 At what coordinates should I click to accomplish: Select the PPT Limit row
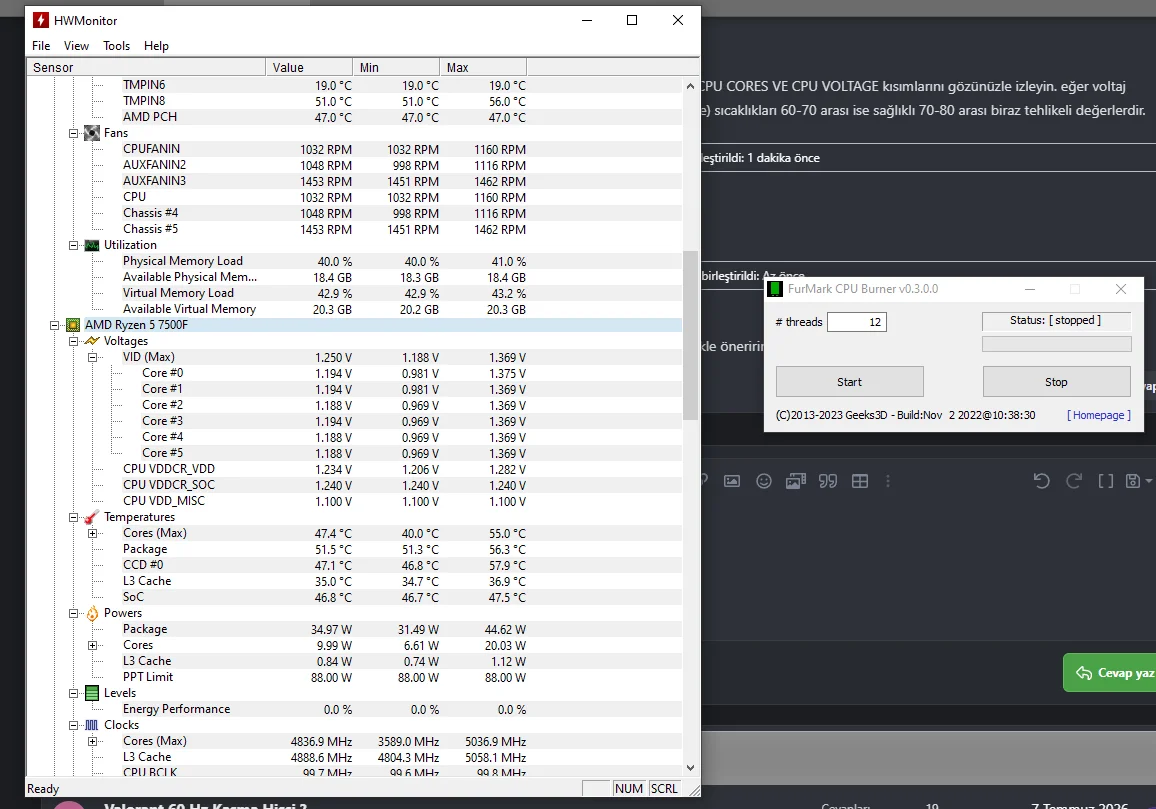coord(354,677)
